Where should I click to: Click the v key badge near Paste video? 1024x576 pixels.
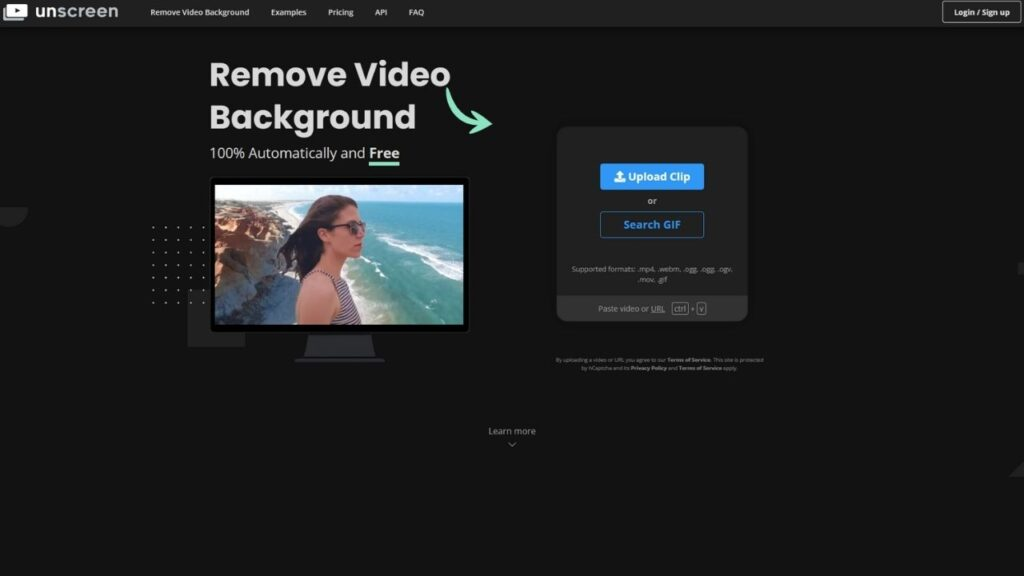coord(701,308)
